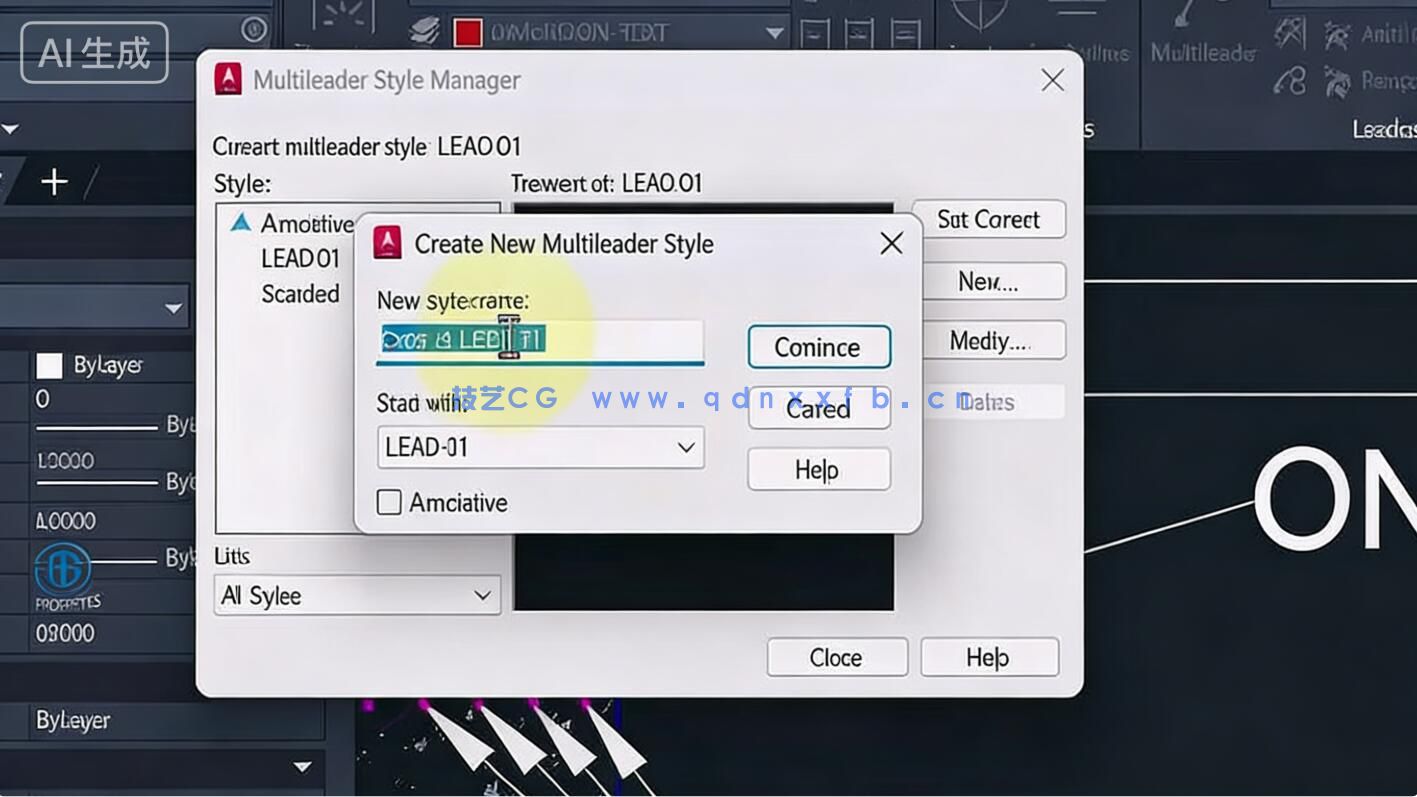Click the plus icon to add a new layout
The width and height of the screenshot is (1417, 797).
point(53,182)
